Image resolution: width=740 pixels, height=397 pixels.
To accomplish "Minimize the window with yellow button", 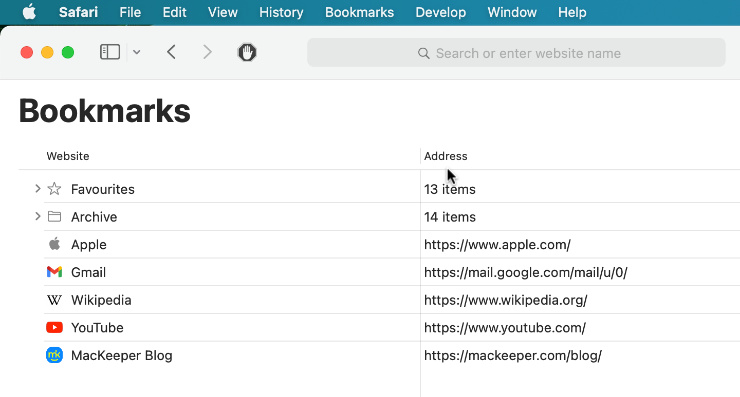I will point(47,52).
